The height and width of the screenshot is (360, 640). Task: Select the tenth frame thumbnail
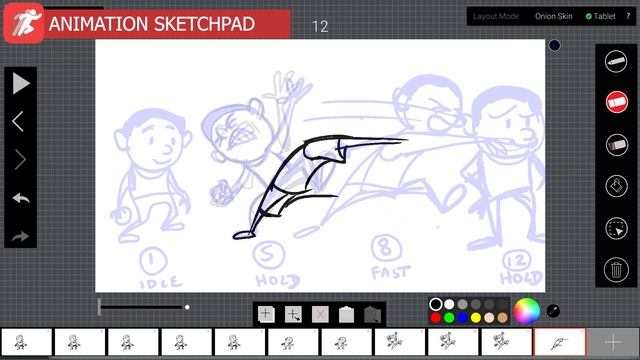pos(507,342)
